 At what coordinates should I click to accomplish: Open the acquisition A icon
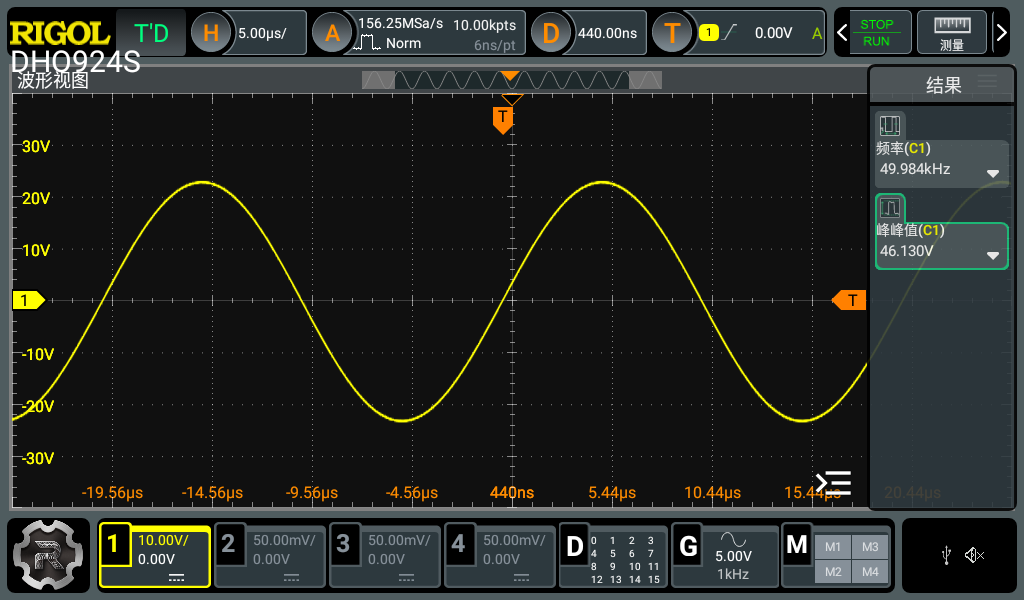pyautogui.click(x=332, y=33)
